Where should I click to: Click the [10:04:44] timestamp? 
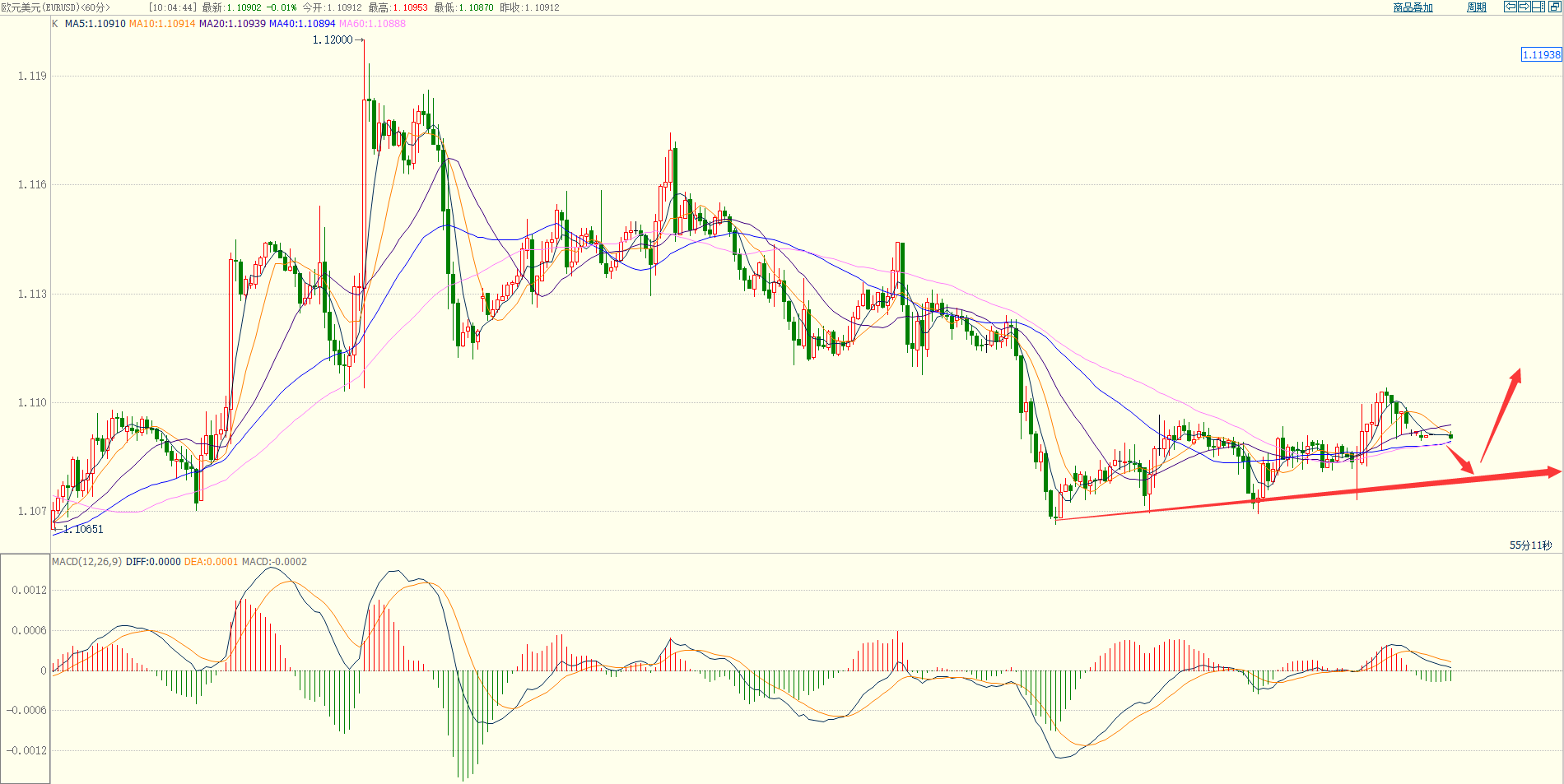click(172, 7)
